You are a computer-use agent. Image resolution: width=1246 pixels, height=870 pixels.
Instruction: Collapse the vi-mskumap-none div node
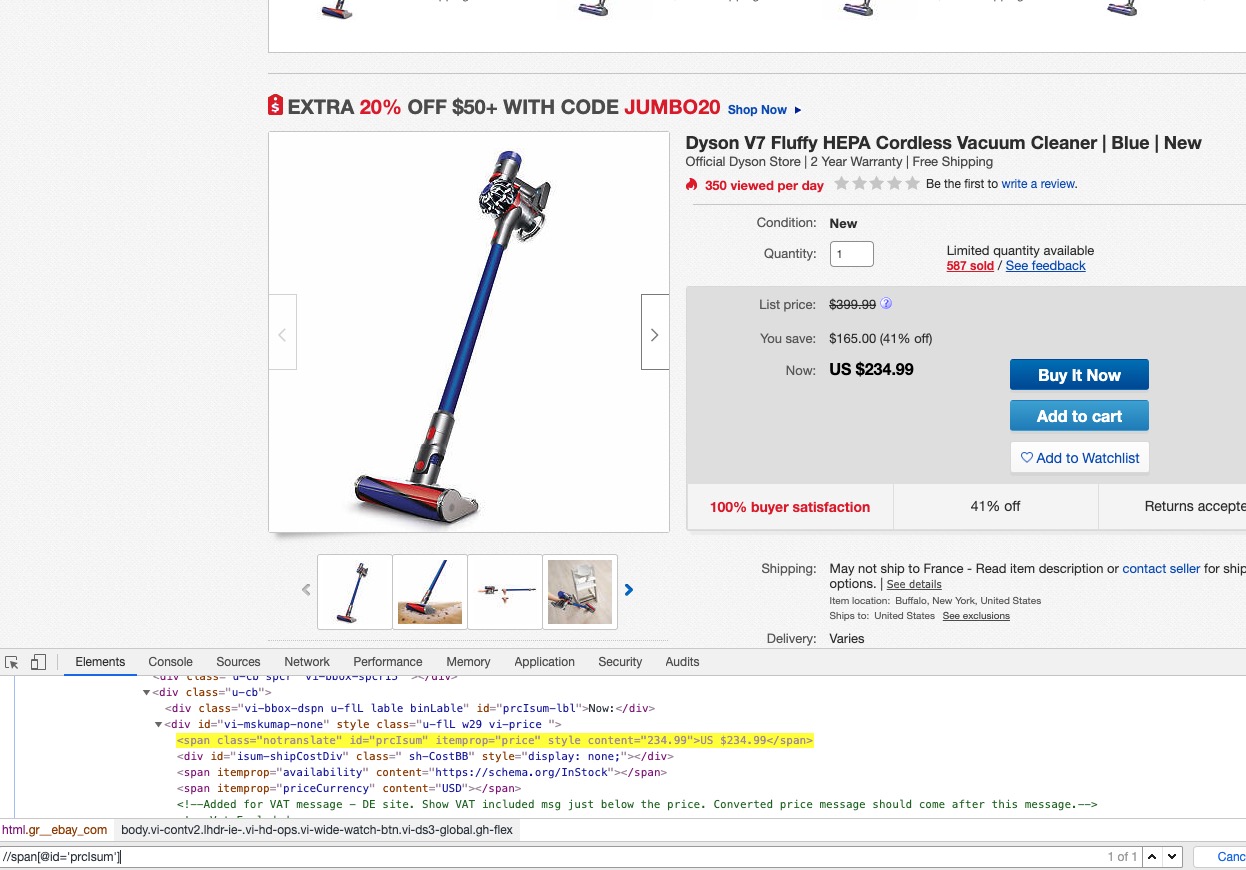point(159,724)
